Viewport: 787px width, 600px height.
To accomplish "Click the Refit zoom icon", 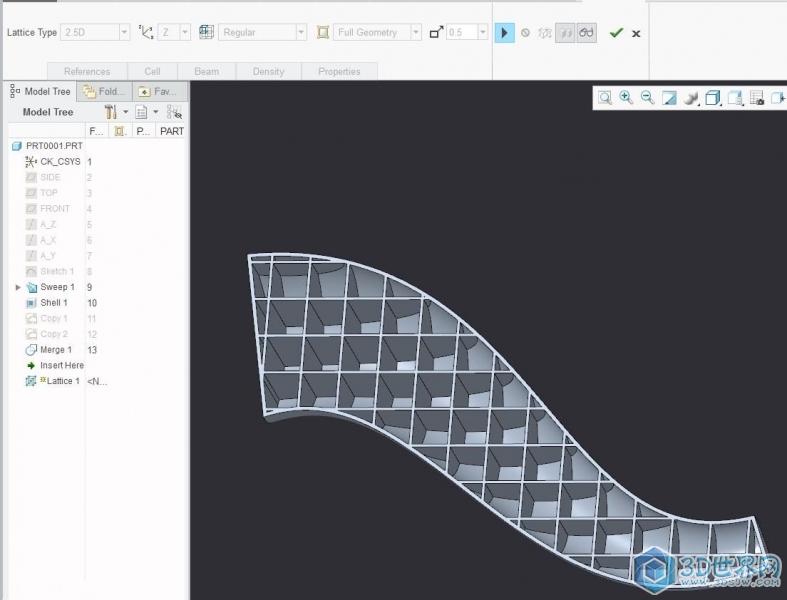I will (x=605, y=98).
